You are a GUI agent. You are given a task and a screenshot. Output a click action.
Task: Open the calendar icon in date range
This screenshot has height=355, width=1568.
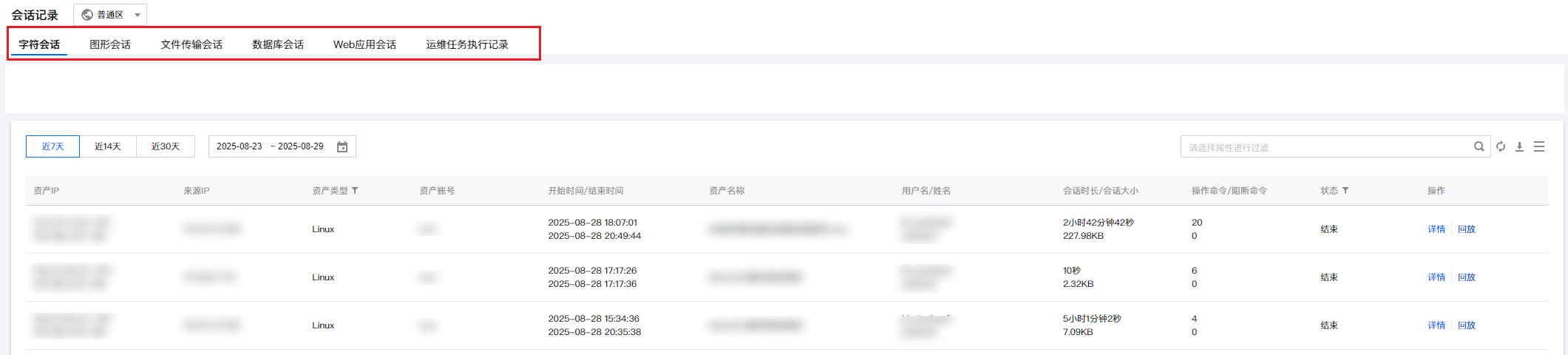tap(342, 146)
